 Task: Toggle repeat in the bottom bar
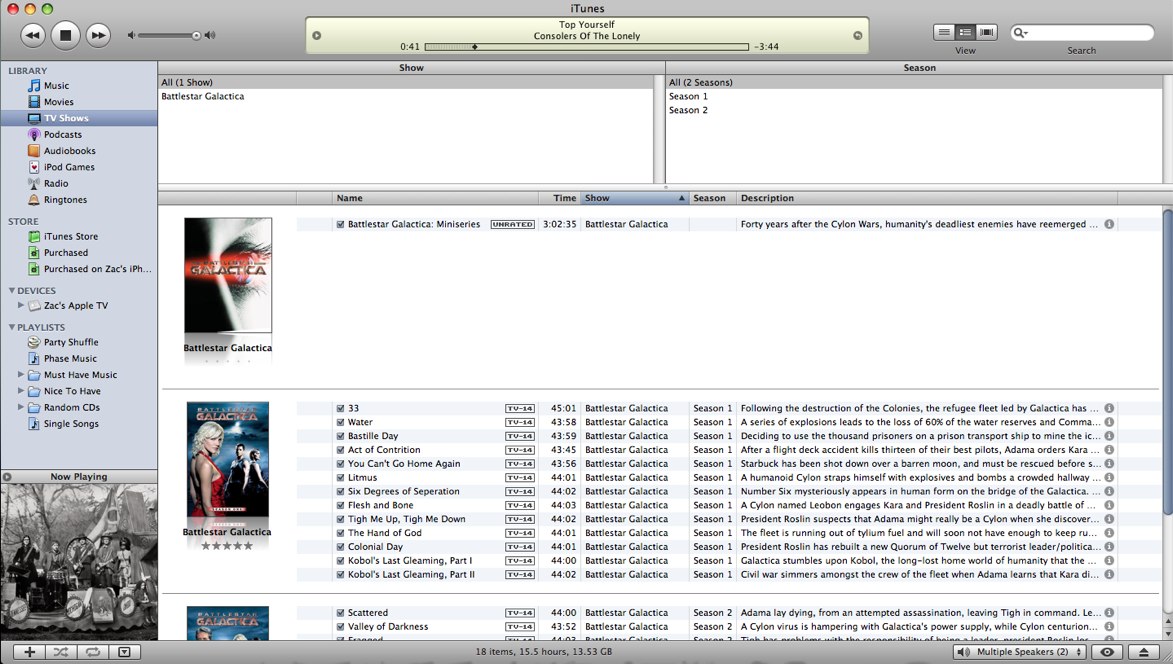[x=93, y=652]
